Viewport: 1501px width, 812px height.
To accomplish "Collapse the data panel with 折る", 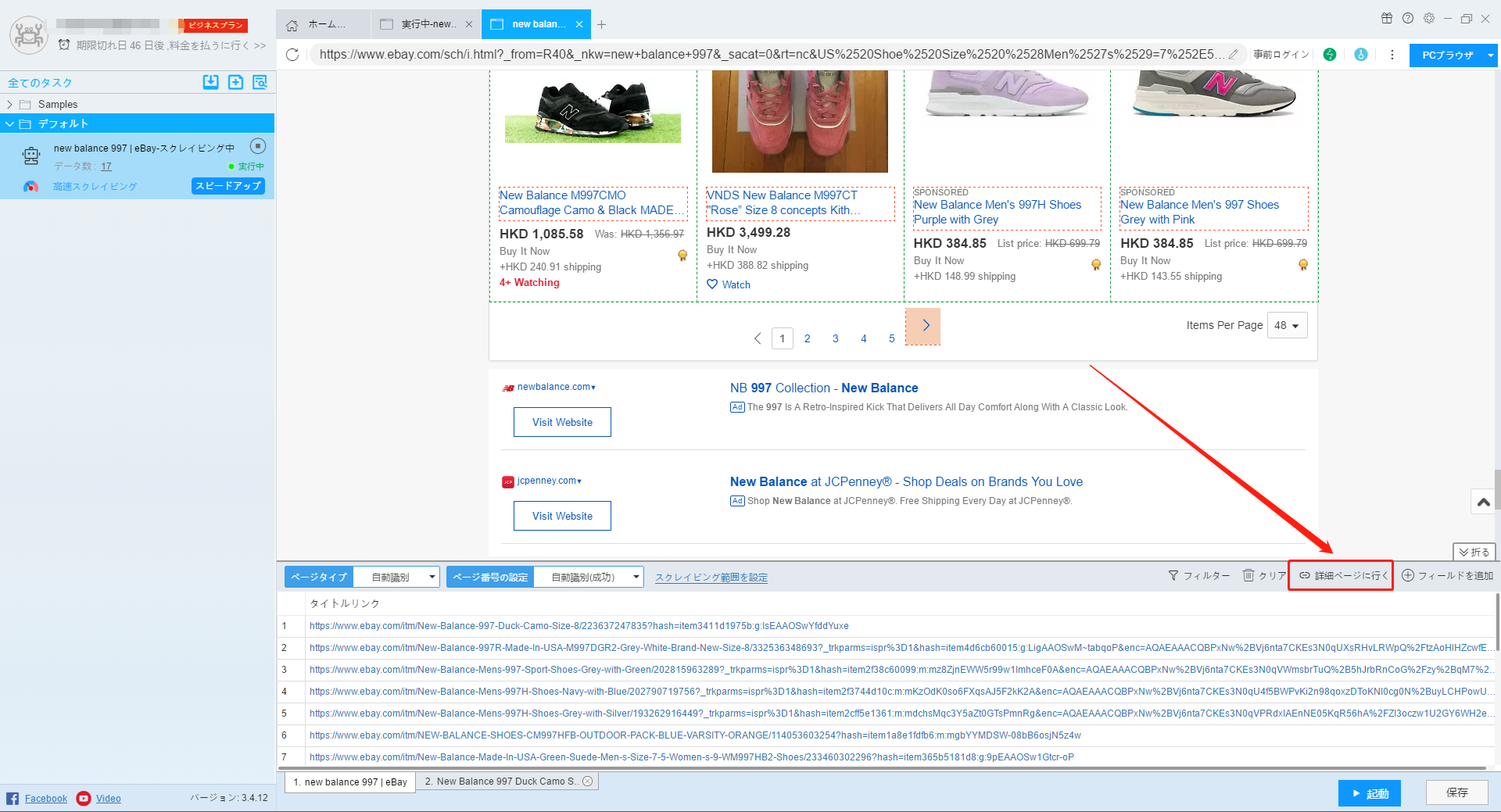I will tap(1474, 552).
